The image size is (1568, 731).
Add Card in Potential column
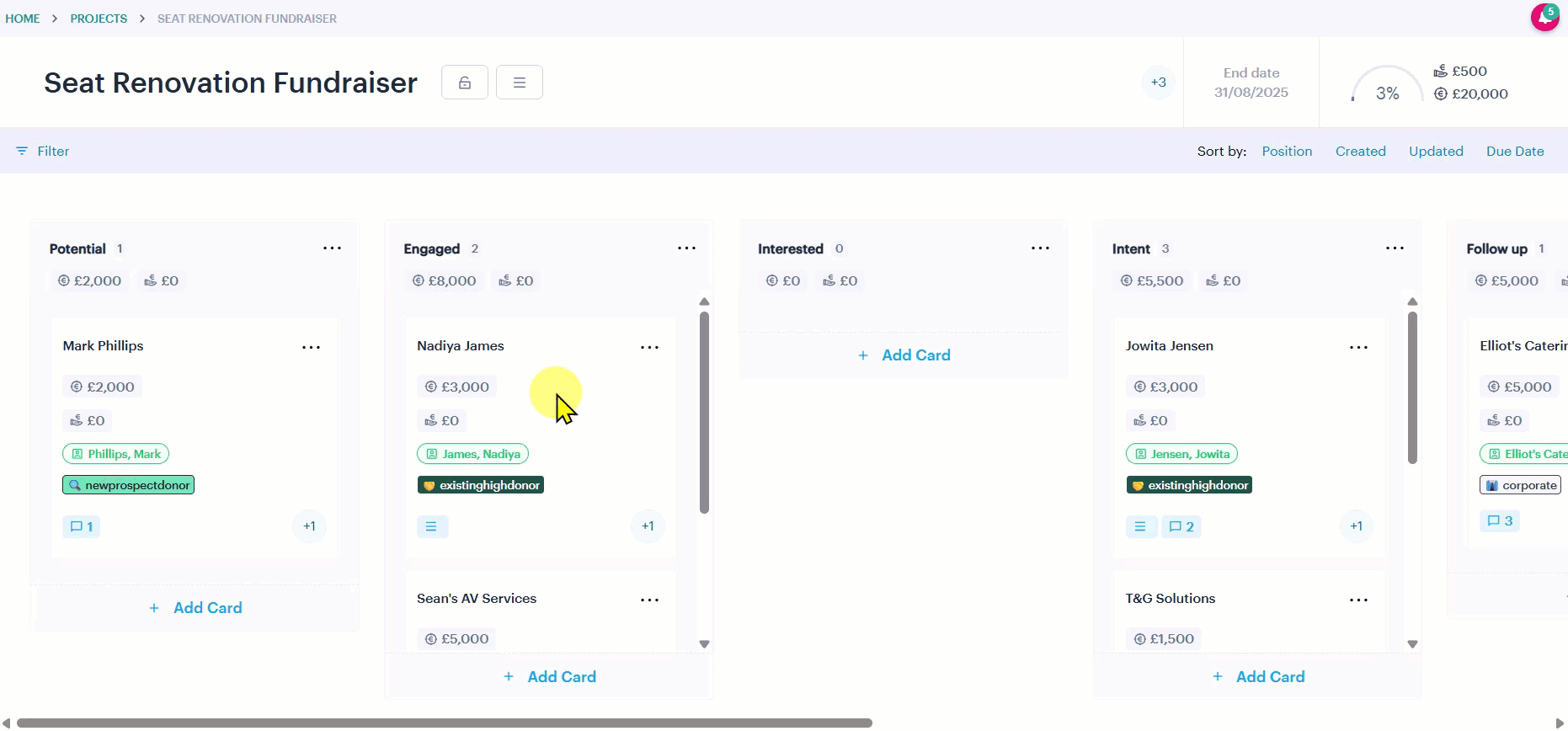pyautogui.click(x=195, y=608)
